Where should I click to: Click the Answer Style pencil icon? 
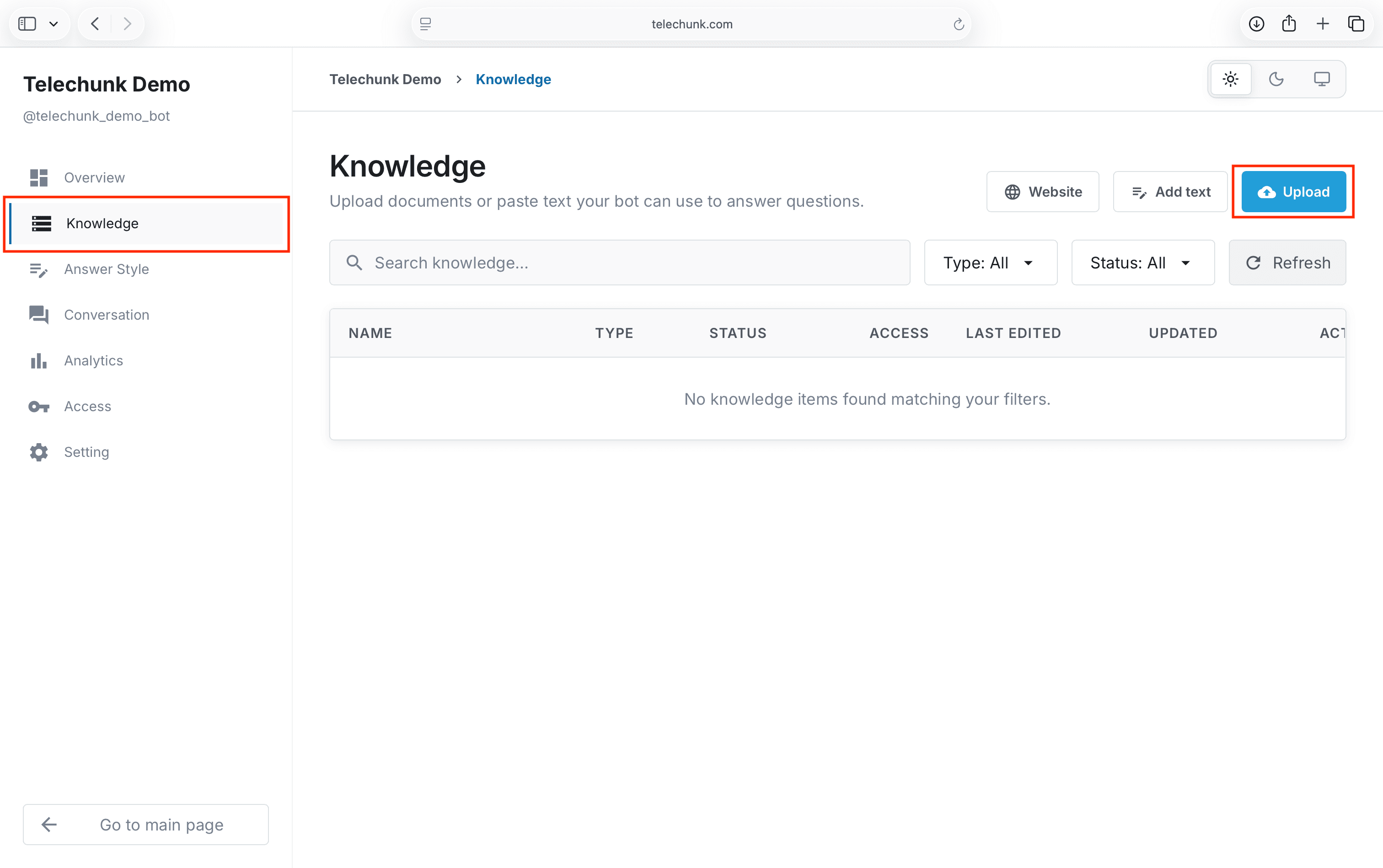click(39, 269)
